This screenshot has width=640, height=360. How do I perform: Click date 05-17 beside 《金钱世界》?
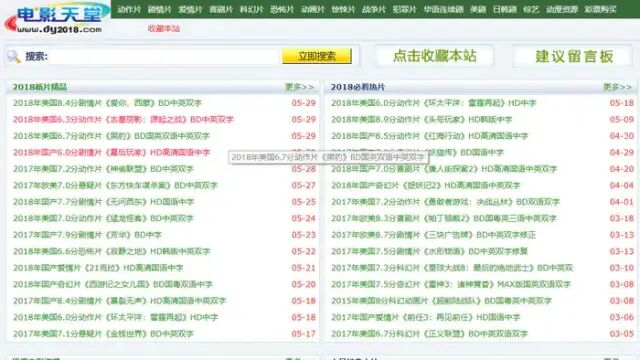[x=303, y=333]
